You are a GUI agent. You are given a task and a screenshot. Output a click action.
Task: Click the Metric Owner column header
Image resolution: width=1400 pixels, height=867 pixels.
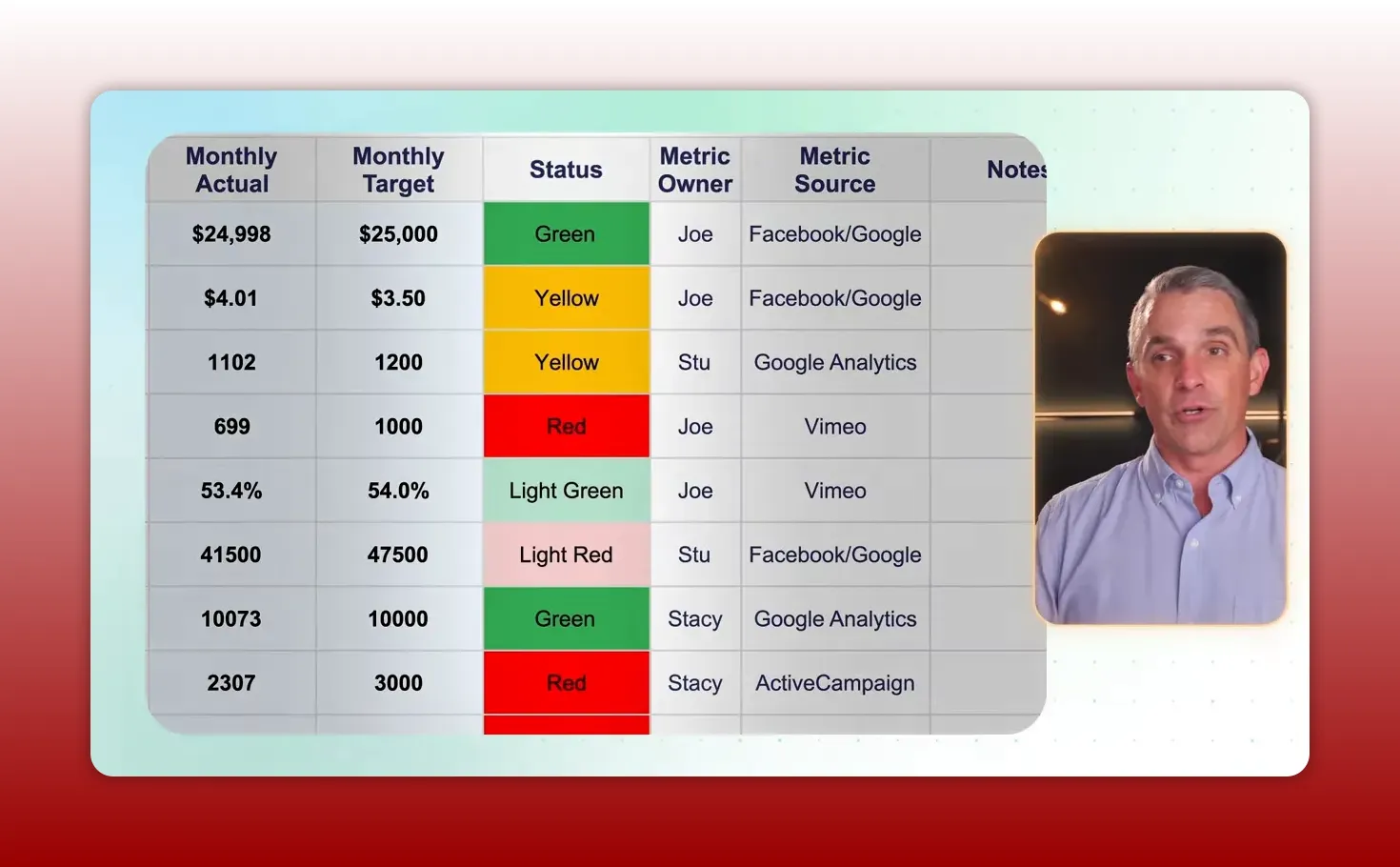[694, 169]
